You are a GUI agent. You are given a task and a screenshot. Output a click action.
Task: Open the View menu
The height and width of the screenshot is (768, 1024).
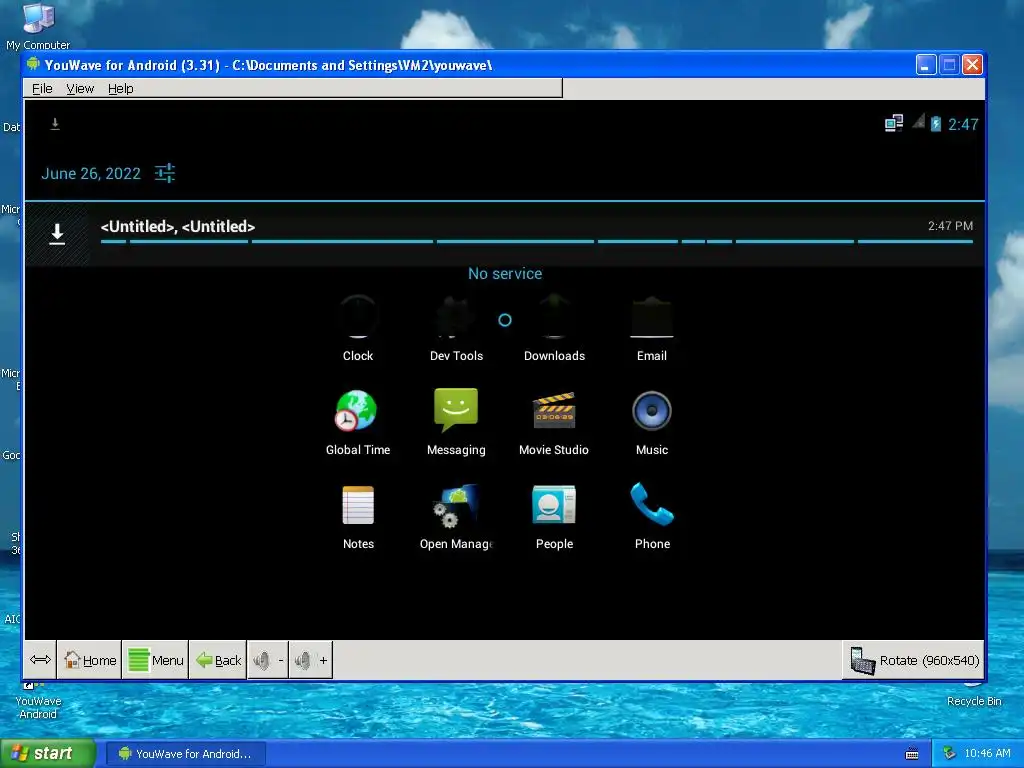(x=80, y=89)
